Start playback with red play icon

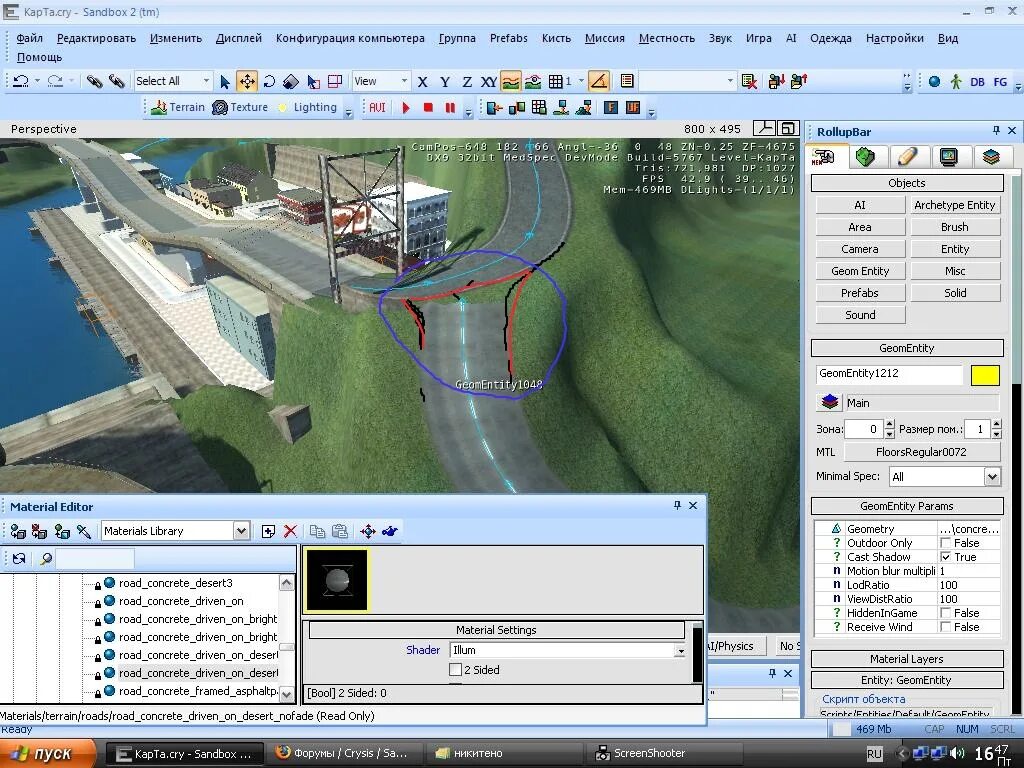[x=406, y=108]
